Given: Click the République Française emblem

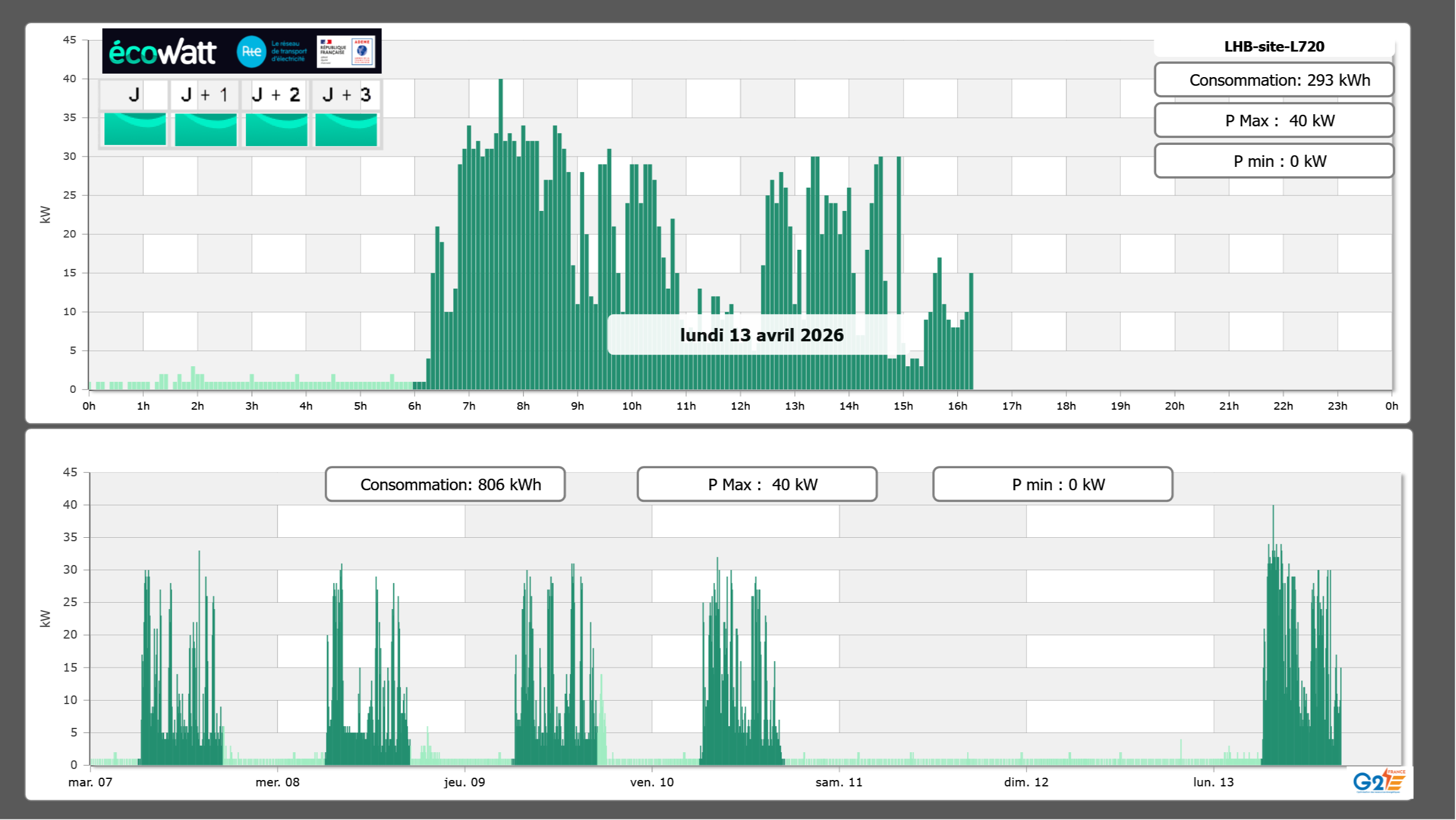Looking at the screenshot, I should (x=333, y=52).
